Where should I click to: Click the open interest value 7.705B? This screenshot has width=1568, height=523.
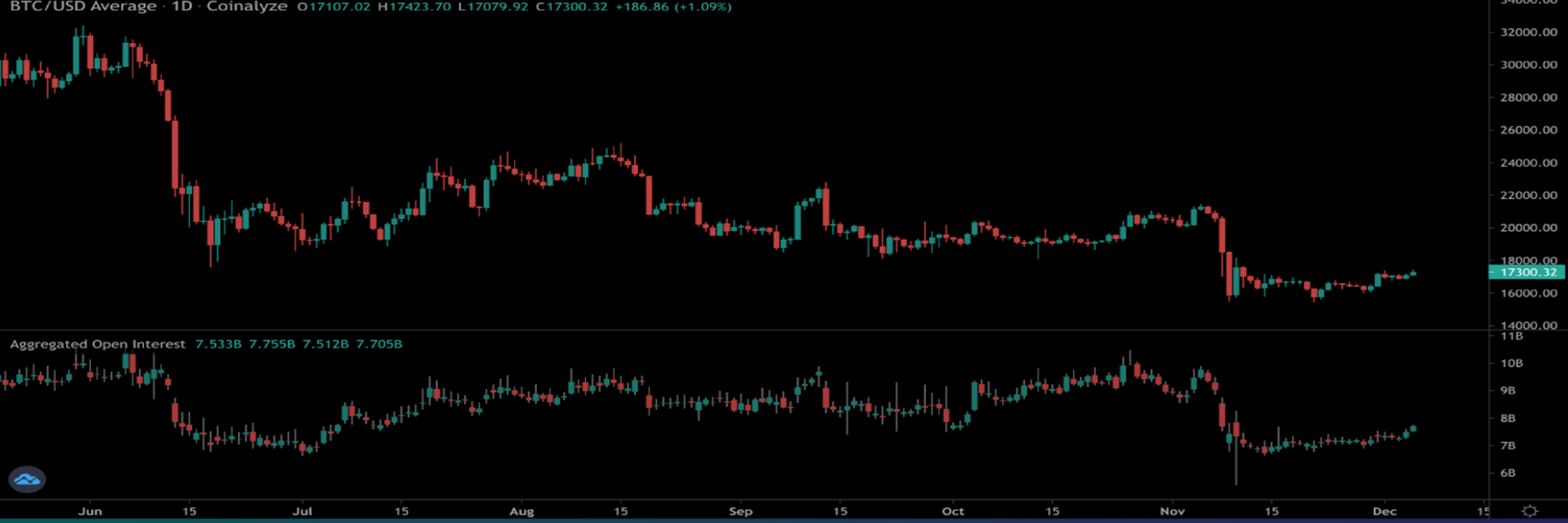379,344
